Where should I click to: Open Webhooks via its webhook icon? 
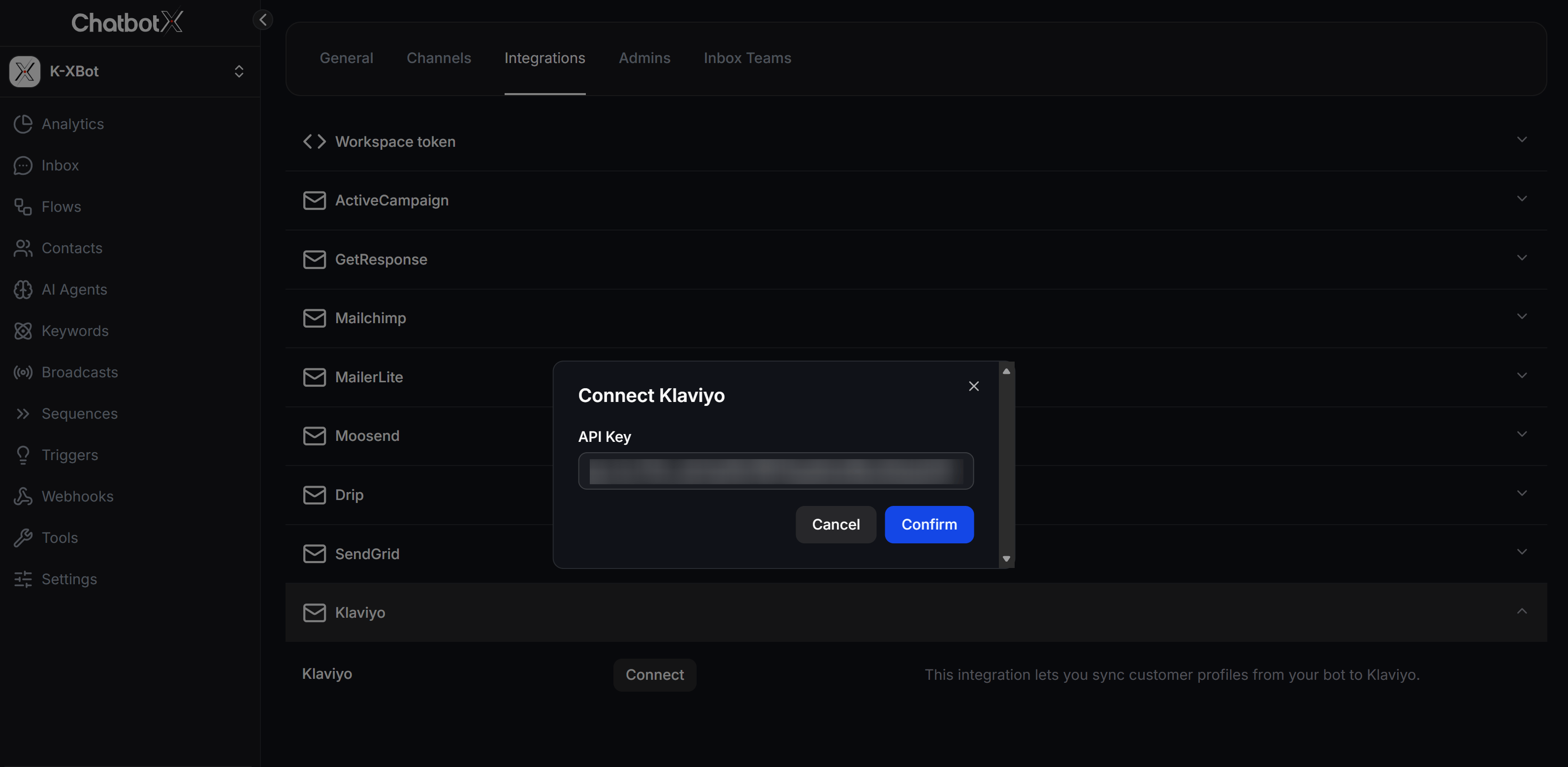(x=23, y=497)
